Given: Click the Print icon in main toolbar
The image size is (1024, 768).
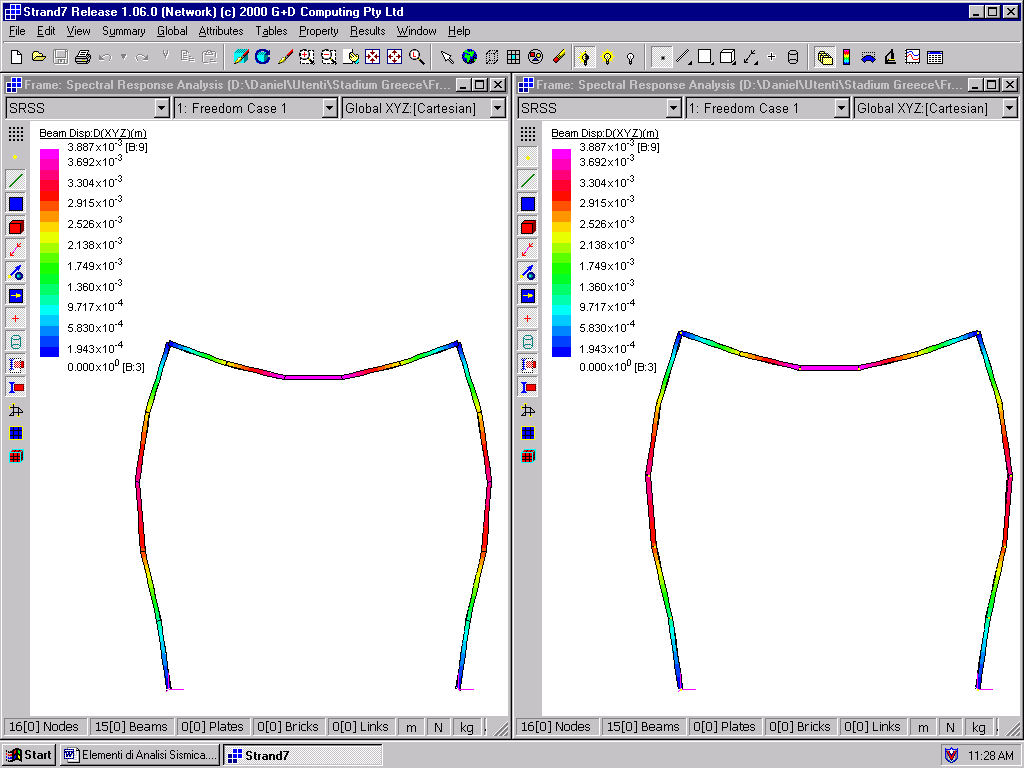Looking at the screenshot, I should pyautogui.click(x=82, y=57).
